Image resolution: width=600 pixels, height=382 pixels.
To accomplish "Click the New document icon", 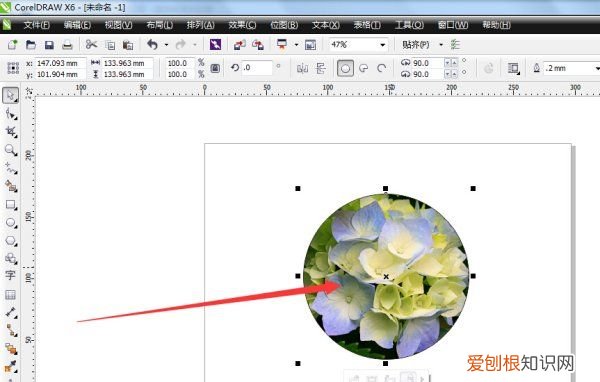I will tap(12, 45).
